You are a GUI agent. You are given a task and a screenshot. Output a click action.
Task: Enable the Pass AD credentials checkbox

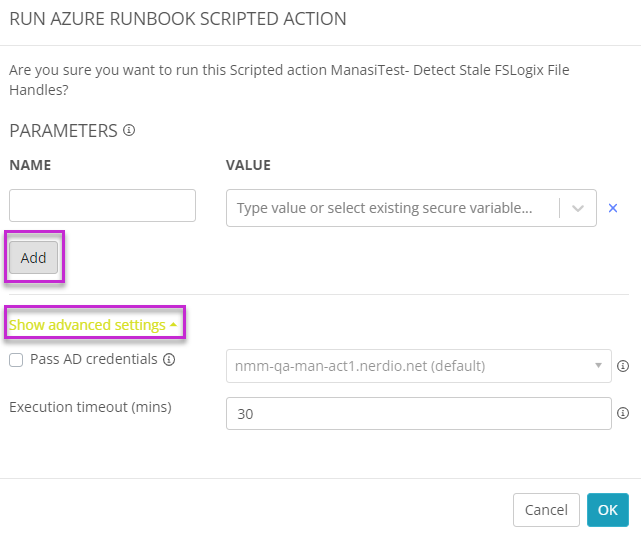16,360
